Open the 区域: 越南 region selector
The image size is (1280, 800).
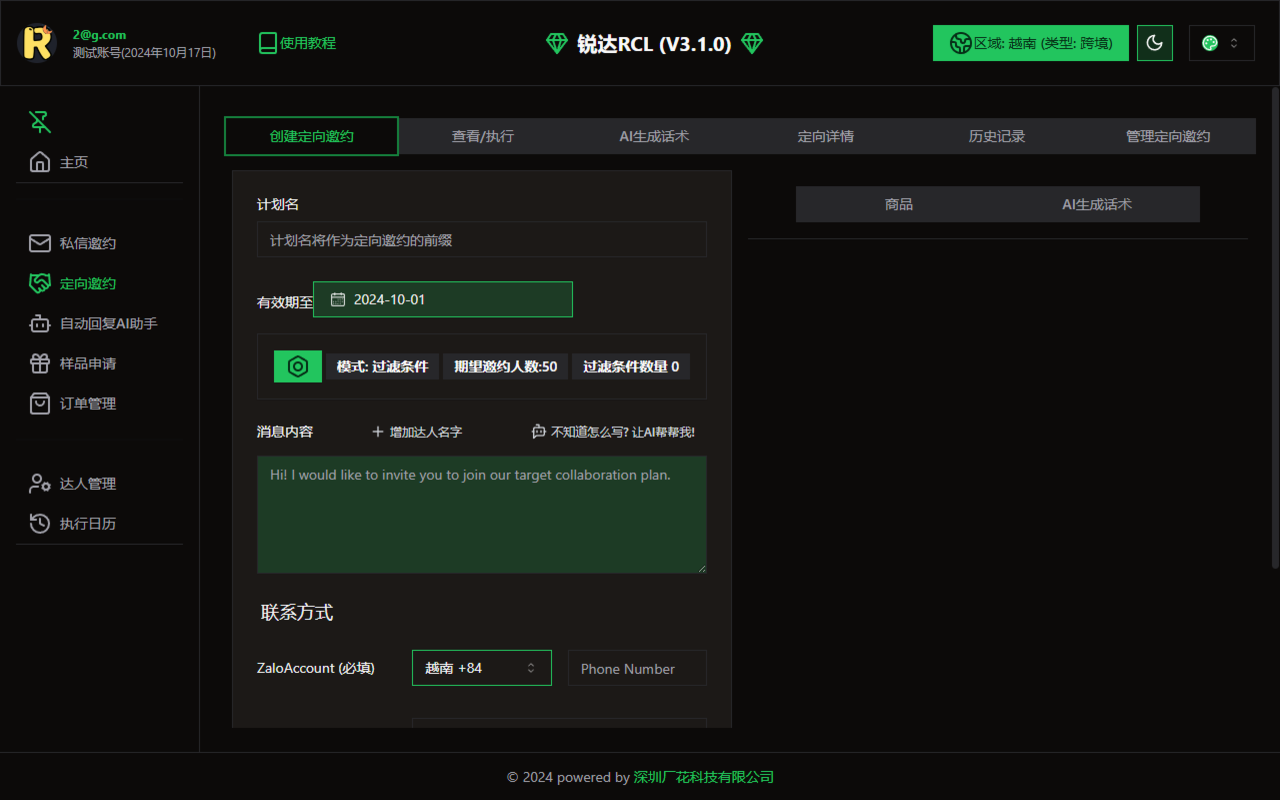click(1030, 43)
